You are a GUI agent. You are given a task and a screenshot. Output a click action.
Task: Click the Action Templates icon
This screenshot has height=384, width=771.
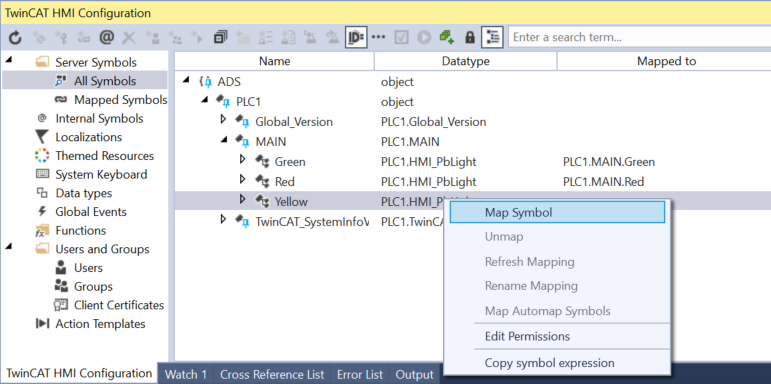(43, 324)
